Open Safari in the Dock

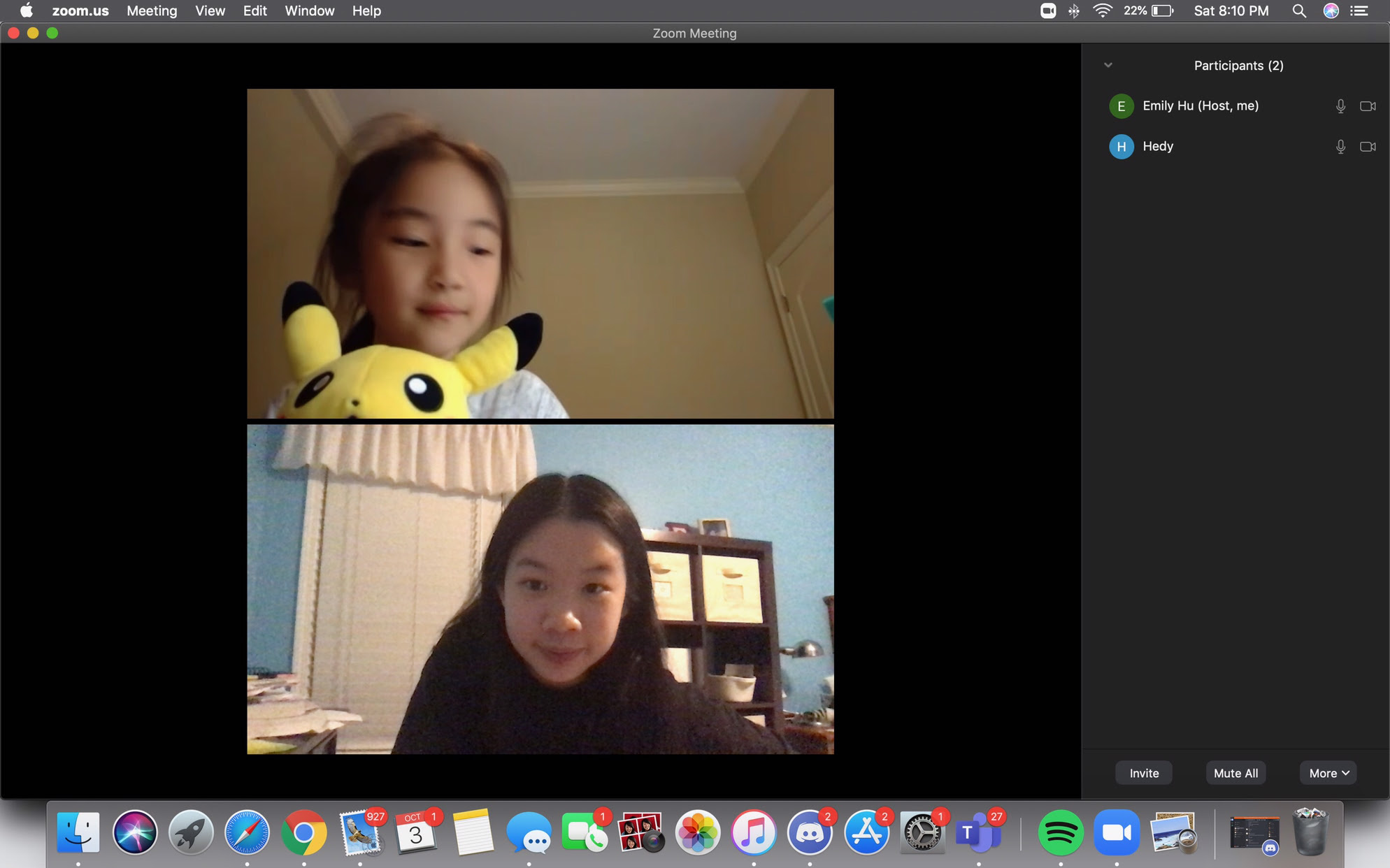(247, 832)
